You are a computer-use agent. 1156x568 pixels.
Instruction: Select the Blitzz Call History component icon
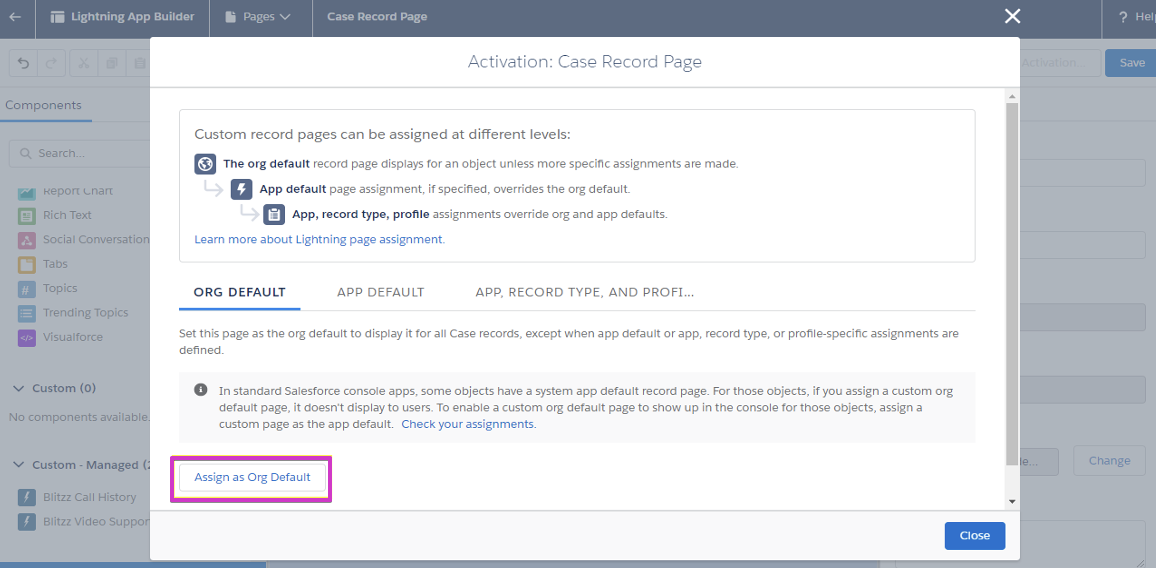tap(27, 498)
